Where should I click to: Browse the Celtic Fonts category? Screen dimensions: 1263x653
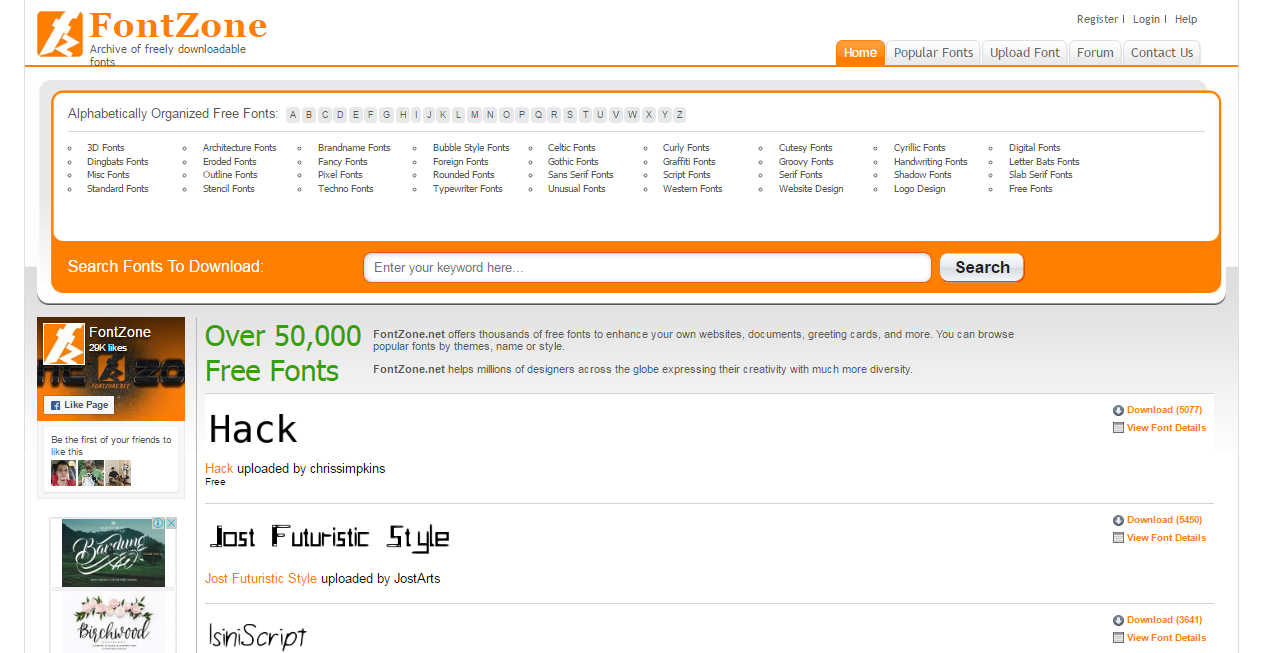[x=572, y=148]
